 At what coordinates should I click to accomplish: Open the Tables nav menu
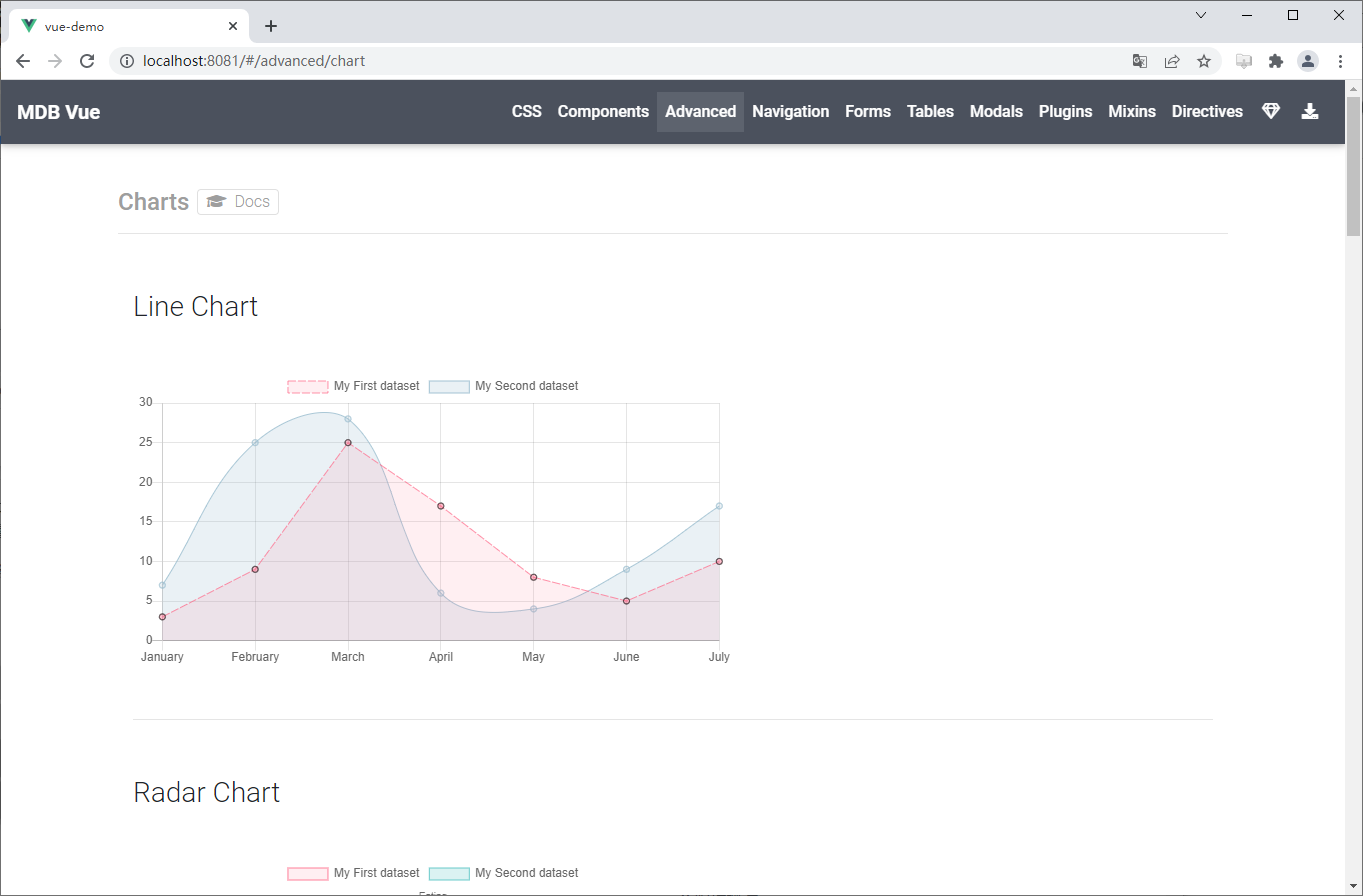point(930,112)
